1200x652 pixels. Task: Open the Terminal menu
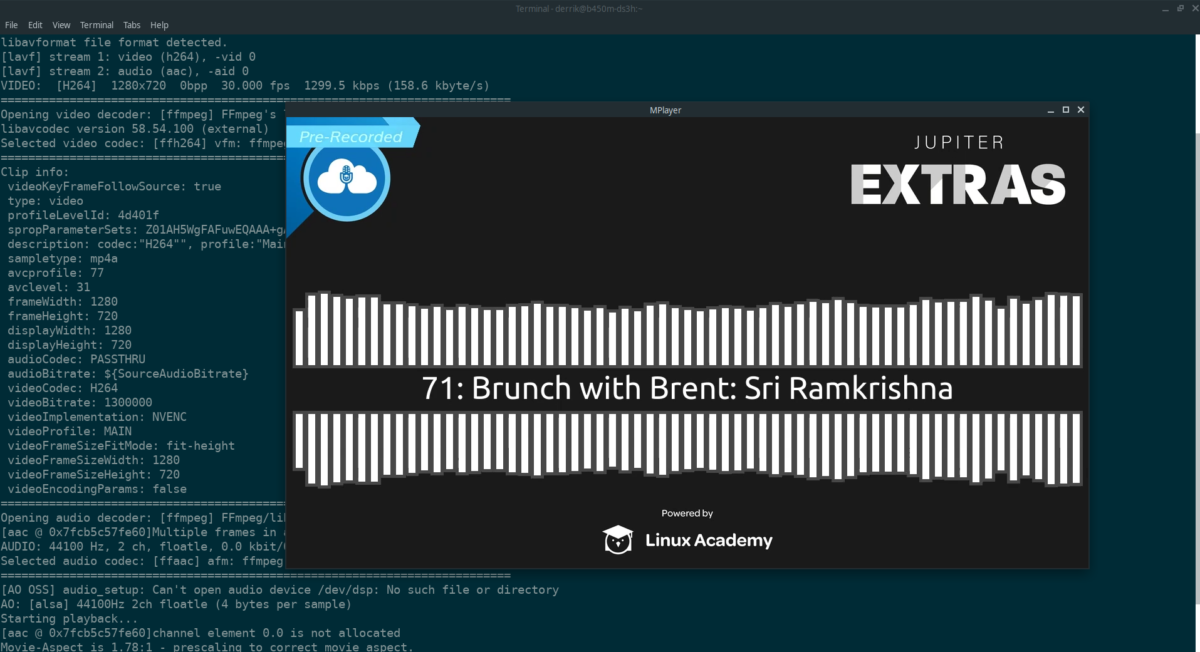(x=96, y=24)
